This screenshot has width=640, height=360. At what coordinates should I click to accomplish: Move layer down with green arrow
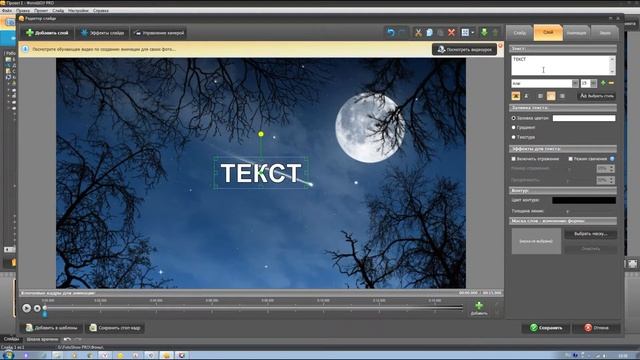click(484, 33)
